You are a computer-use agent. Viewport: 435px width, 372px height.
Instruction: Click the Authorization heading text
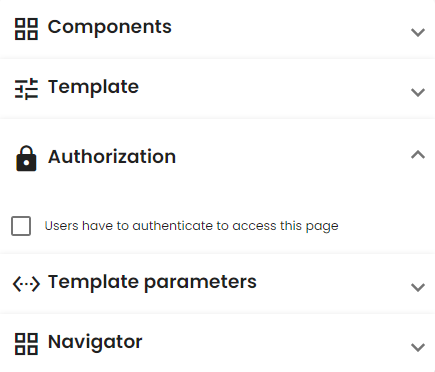coord(112,157)
